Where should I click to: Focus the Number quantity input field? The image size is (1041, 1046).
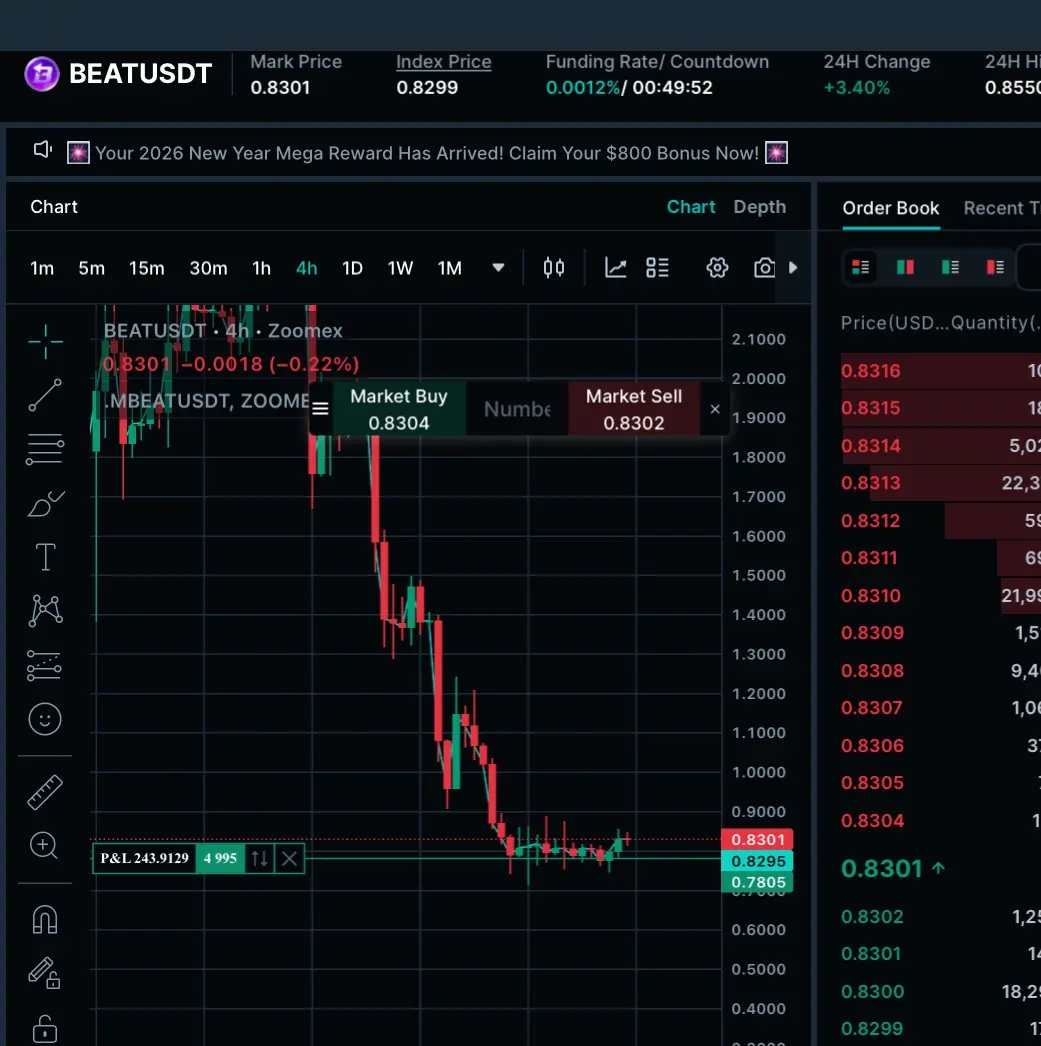pos(517,409)
